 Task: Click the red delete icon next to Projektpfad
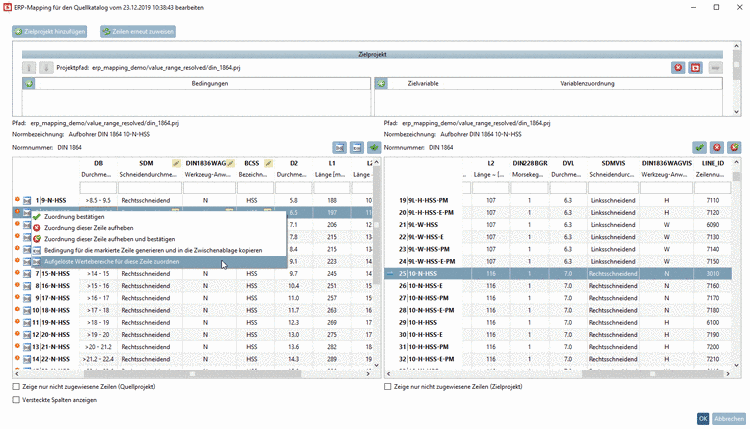coord(678,67)
